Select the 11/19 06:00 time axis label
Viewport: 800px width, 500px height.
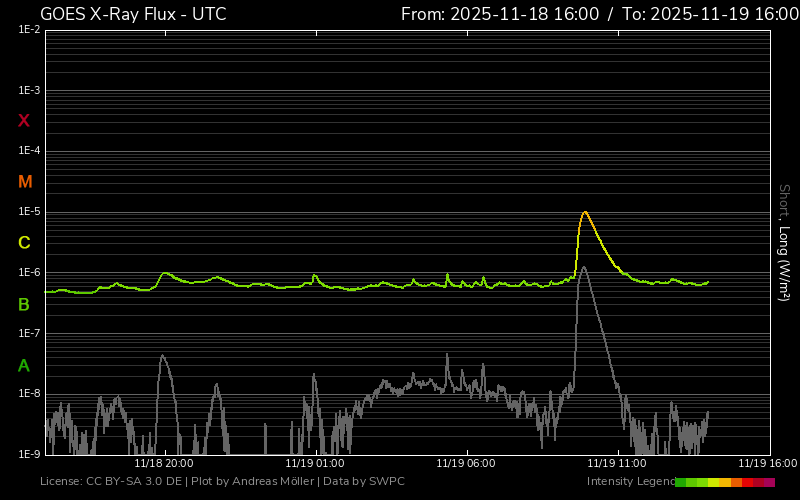pos(466,463)
